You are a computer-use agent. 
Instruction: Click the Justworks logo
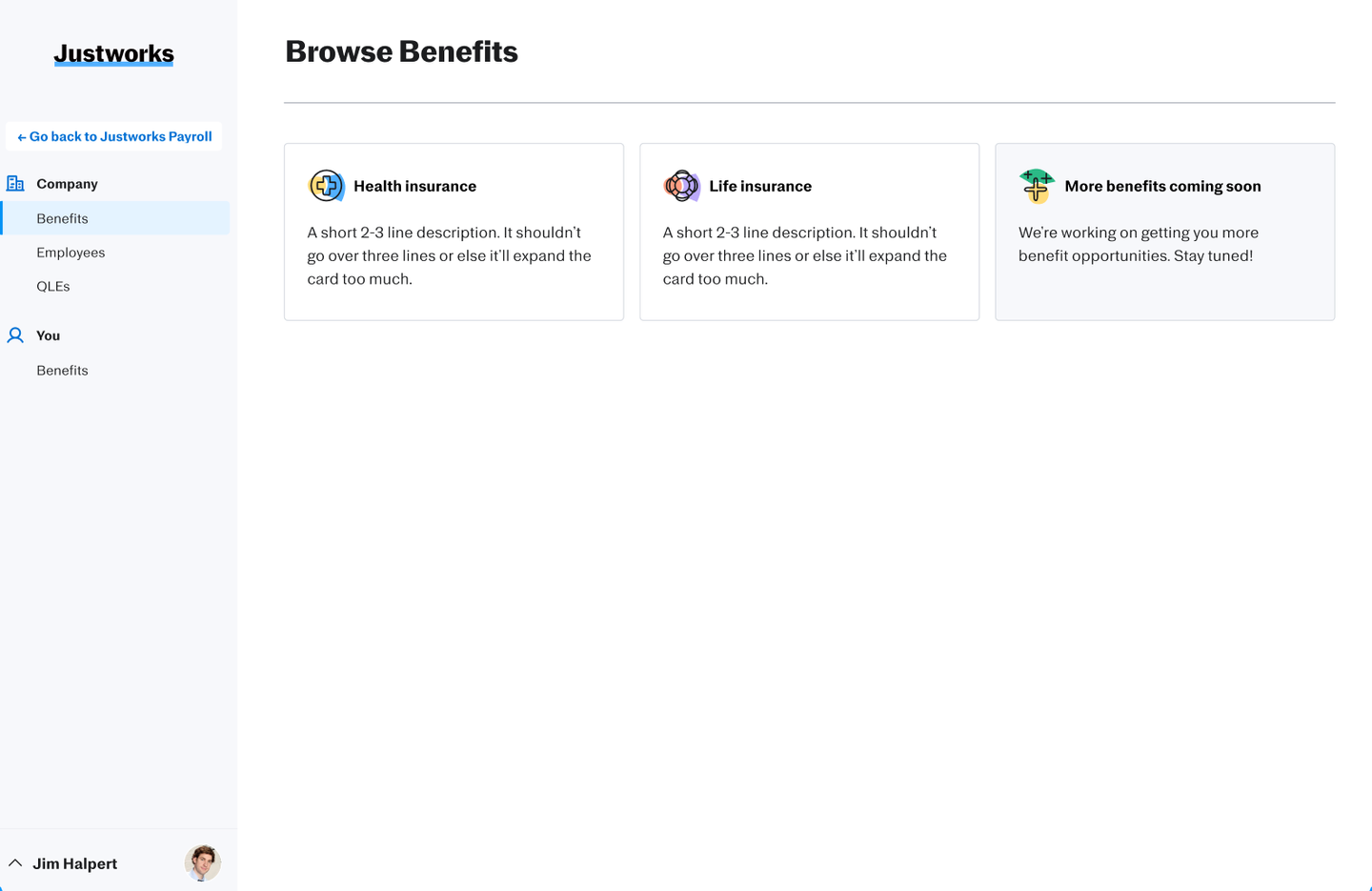[x=113, y=54]
